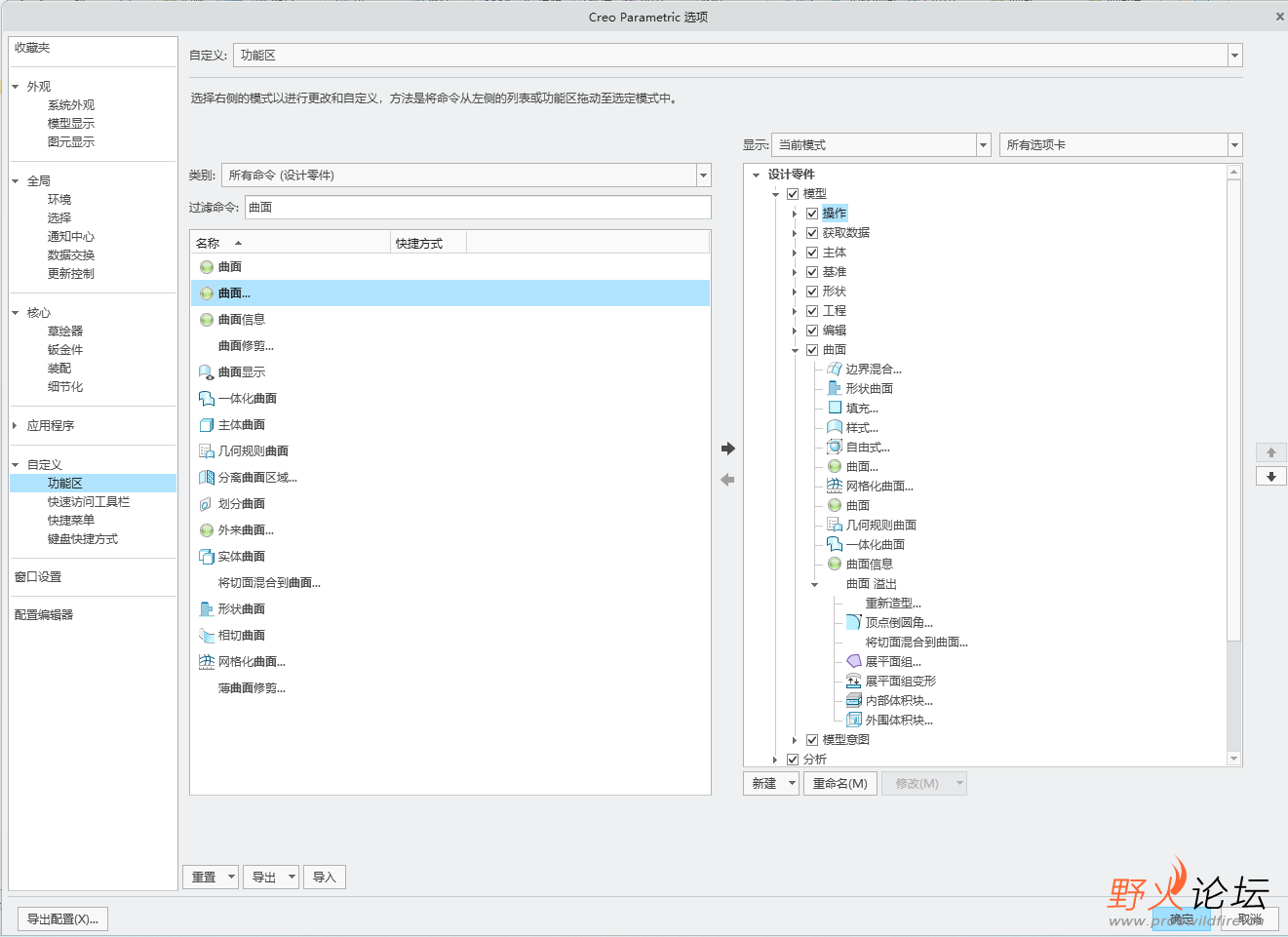Screen dimensions: 1288x937
Task: Uncheck the 工程 group checkbox
Action: [x=812, y=311]
